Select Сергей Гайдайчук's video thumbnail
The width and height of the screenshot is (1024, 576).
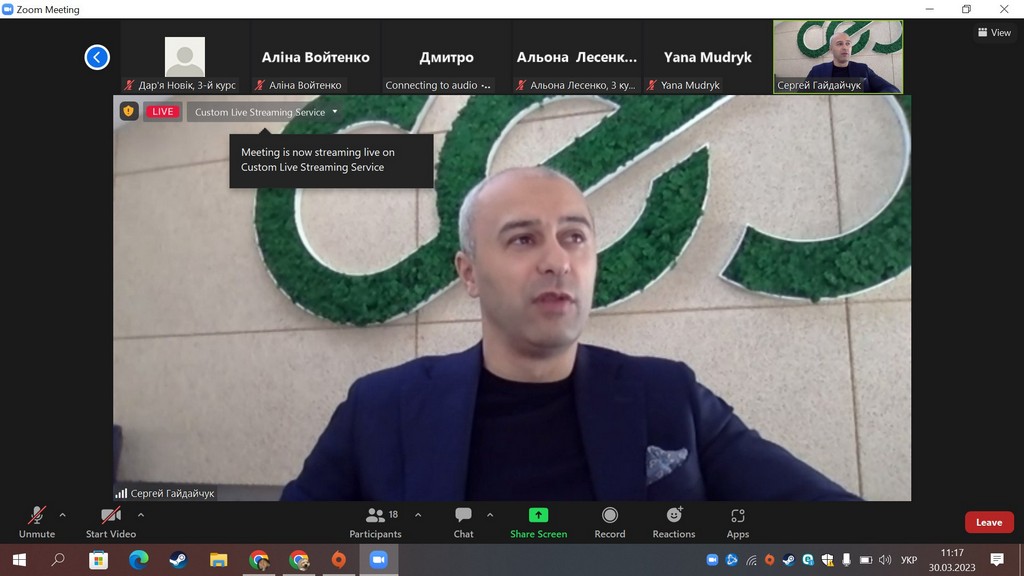tap(838, 57)
